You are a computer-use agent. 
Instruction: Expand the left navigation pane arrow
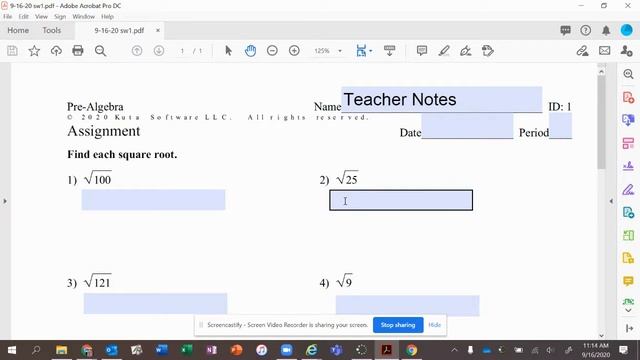pos(5,201)
